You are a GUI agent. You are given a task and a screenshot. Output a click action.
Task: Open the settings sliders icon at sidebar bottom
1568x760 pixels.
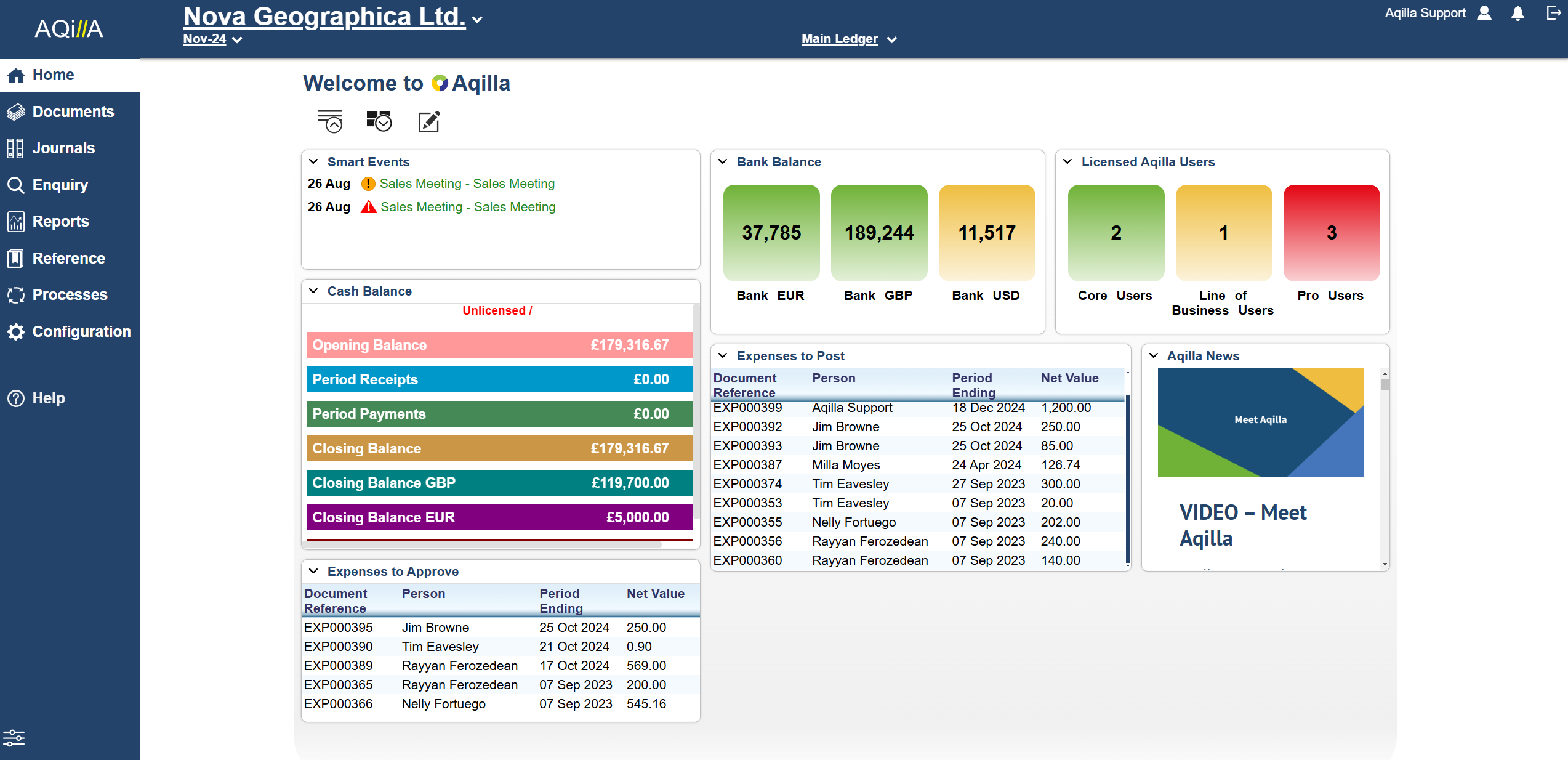pos(14,737)
